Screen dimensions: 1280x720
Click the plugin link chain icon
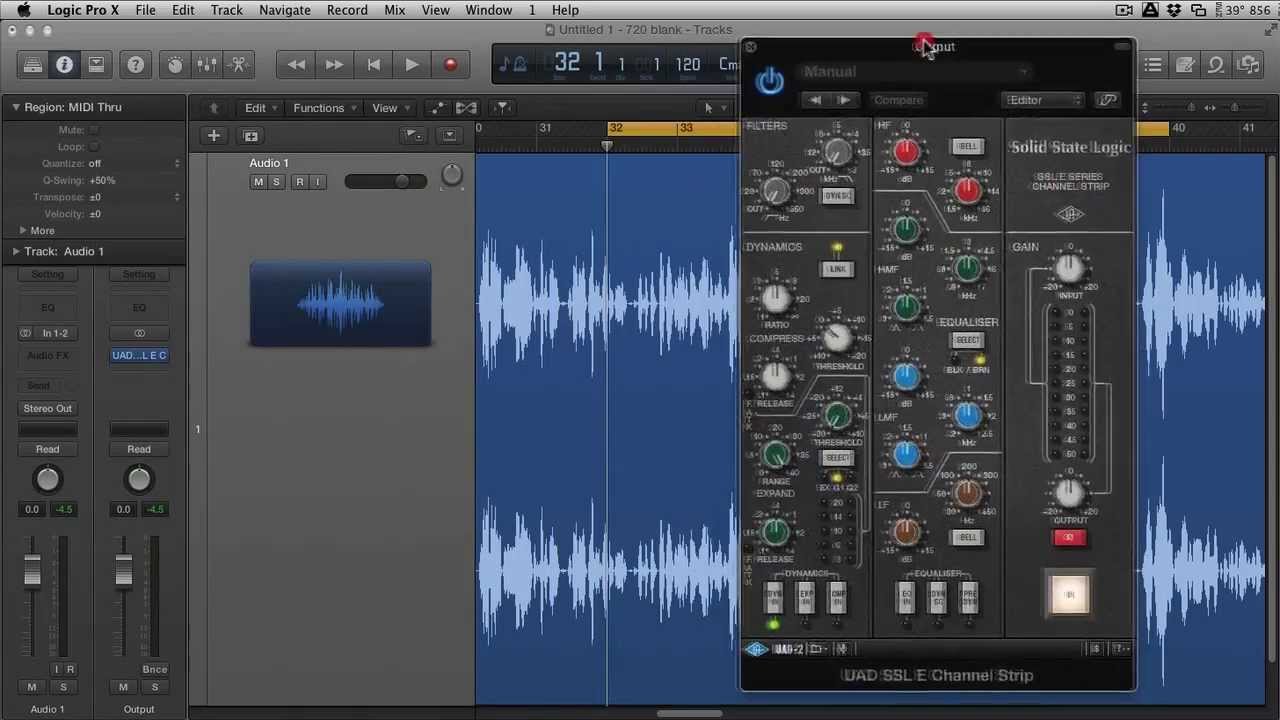coord(1108,100)
